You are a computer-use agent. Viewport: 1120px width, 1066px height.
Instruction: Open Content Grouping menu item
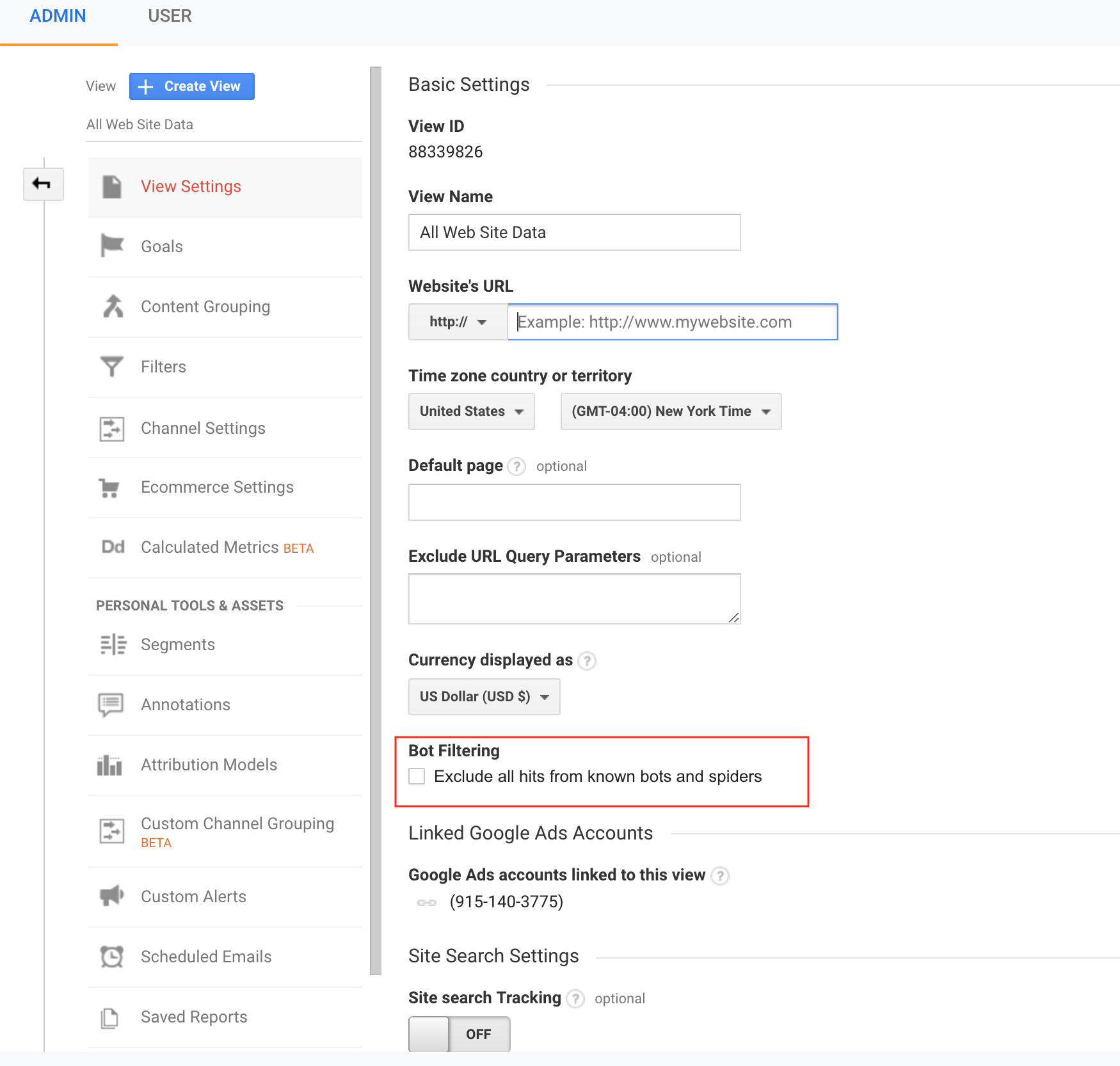(225, 306)
